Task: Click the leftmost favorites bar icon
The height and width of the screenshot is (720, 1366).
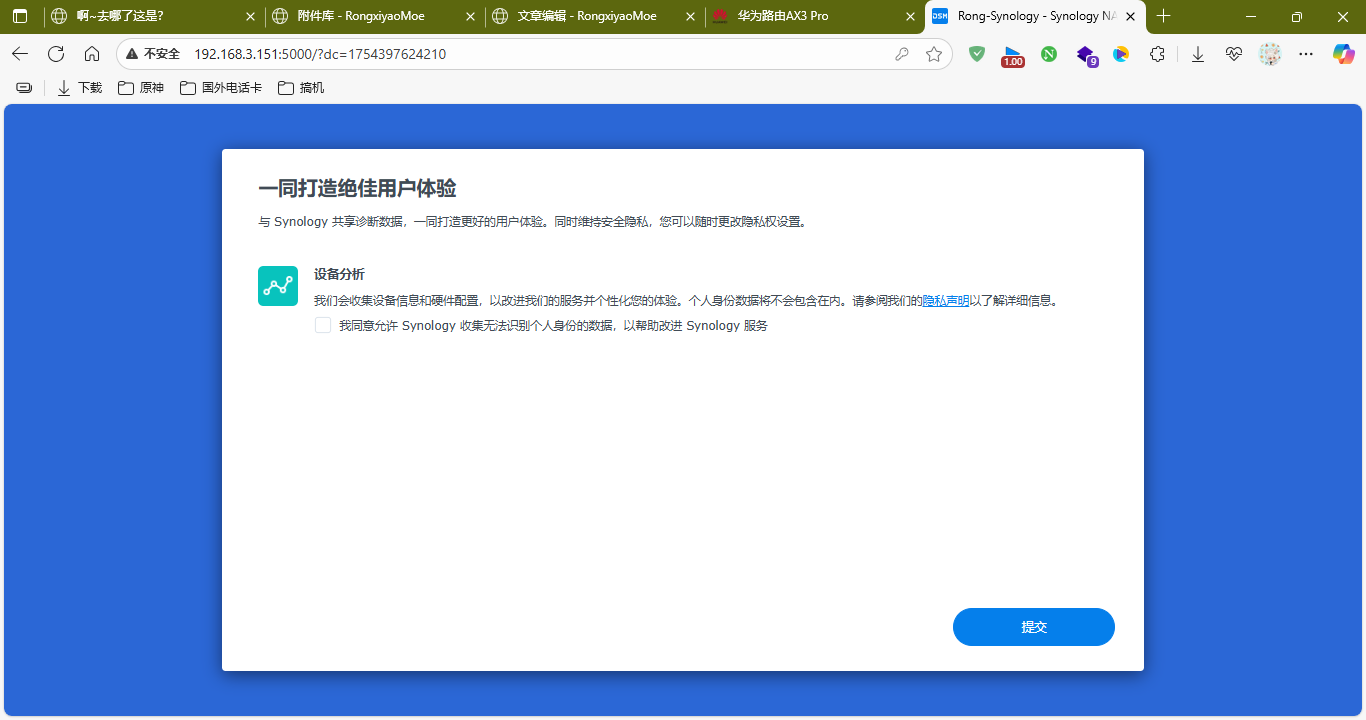Action: pyautogui.click(x=24, y=88)
